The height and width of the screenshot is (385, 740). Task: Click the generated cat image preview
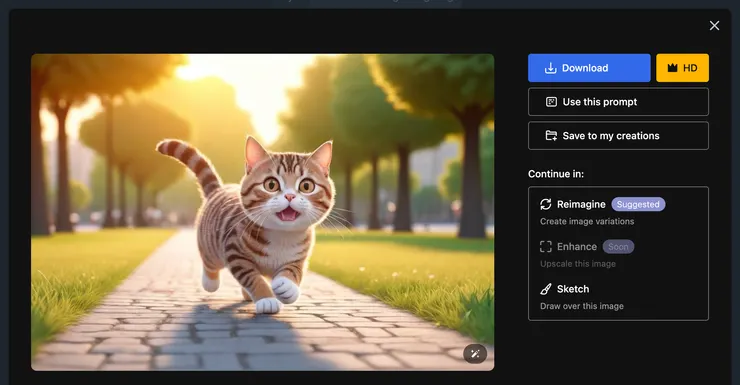click(262, 212)
